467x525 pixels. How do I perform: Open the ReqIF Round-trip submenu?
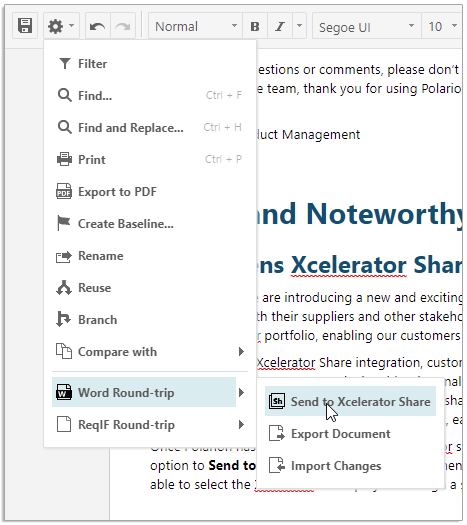(x=150, y=425)
